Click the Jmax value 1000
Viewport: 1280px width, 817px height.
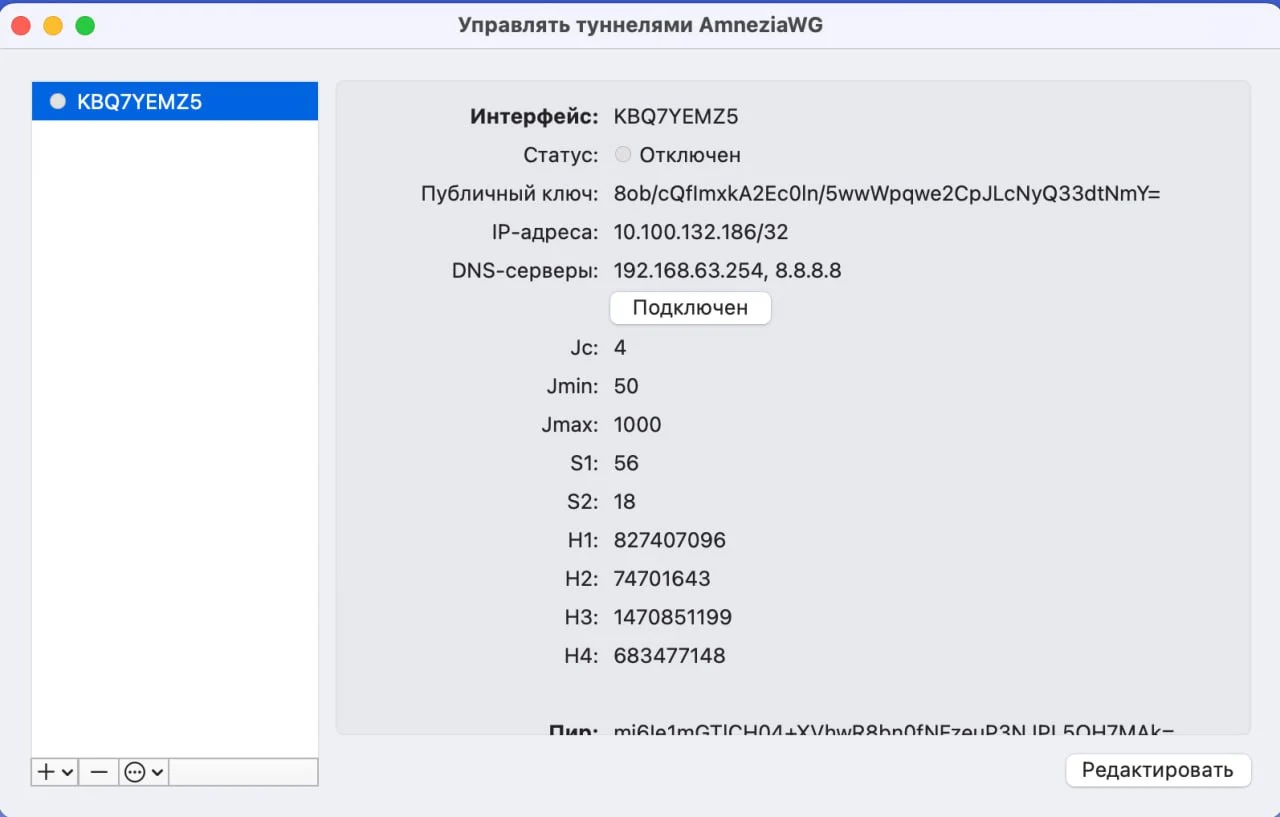(x=637, y=425)
